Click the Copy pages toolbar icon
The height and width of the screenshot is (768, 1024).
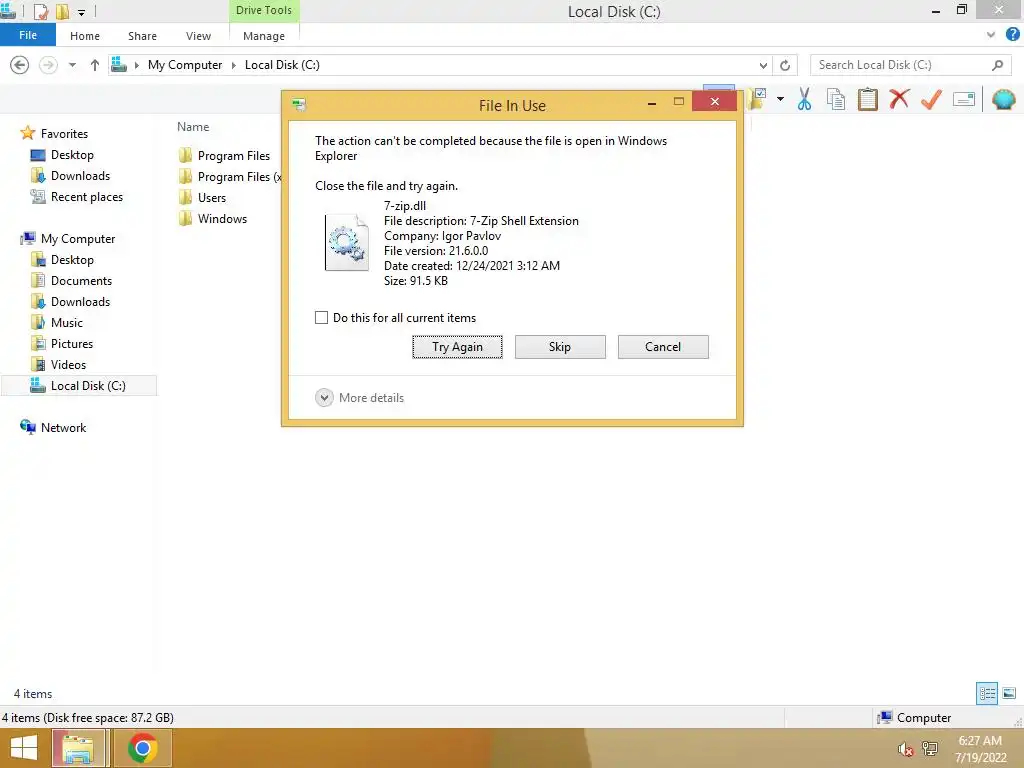pyautogui.click(x=835, y=99)
